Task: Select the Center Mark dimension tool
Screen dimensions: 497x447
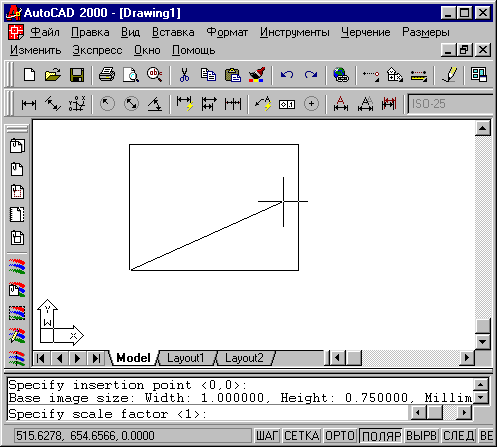Action: [311, 104]
